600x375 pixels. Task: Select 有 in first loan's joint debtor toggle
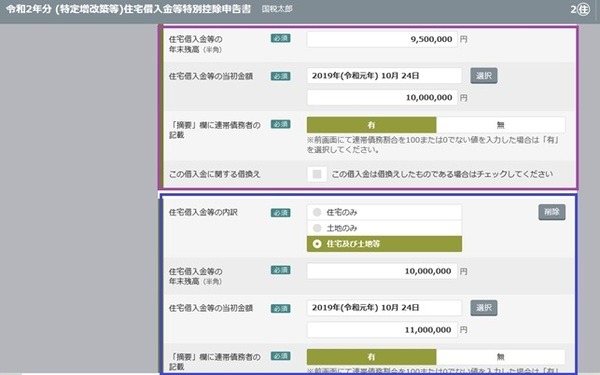pyautogui.click(x=372, y=125)
